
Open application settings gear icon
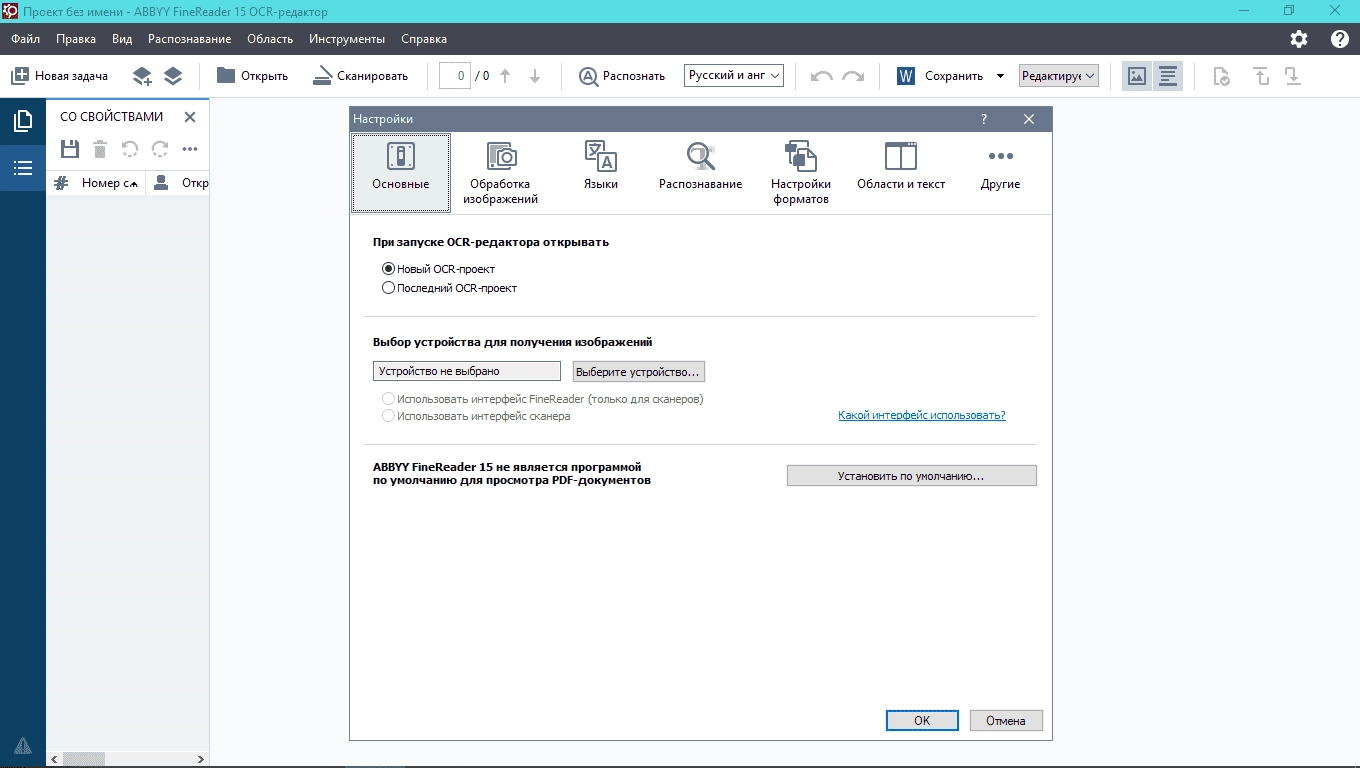tap(1299, 39)
